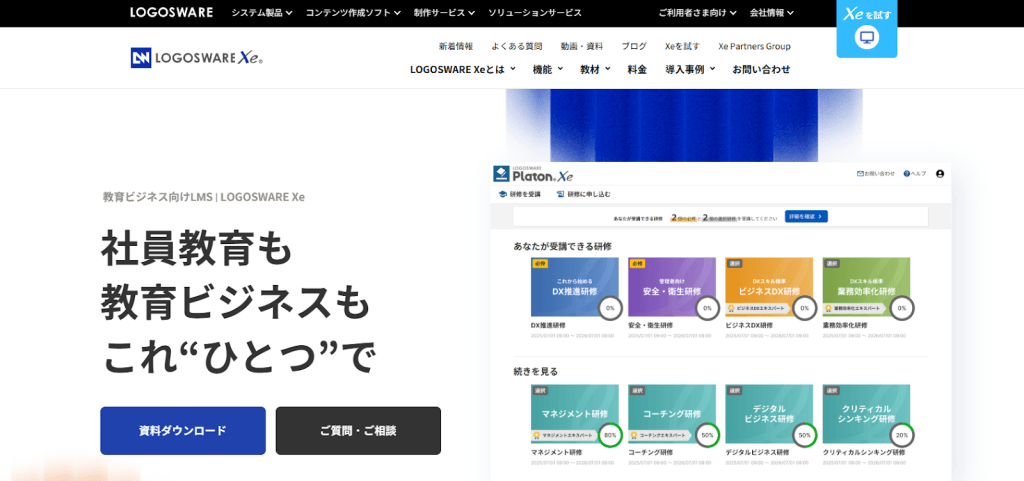Open the 導入事例 navigation menu
1024x481 pixels.
(x=690, y=69)
